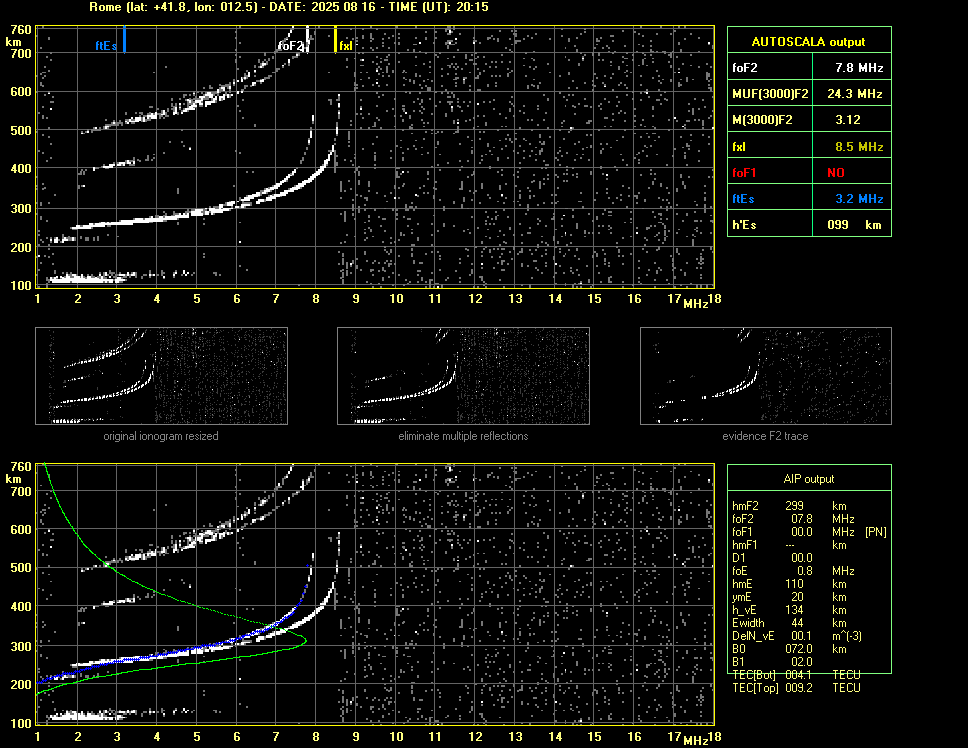Select the hmE 110 km row

click(x=789, y=583)
